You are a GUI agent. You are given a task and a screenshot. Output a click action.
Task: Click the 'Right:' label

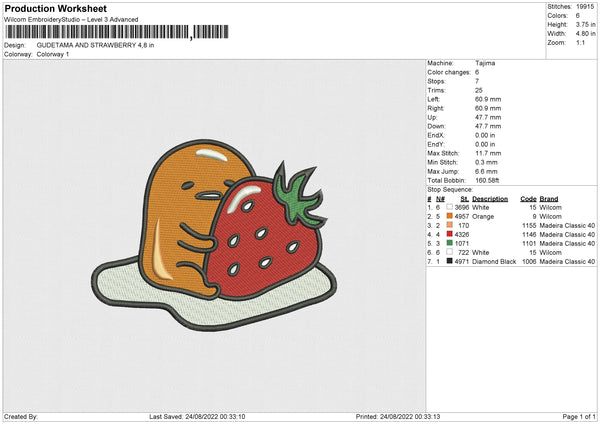435,108
